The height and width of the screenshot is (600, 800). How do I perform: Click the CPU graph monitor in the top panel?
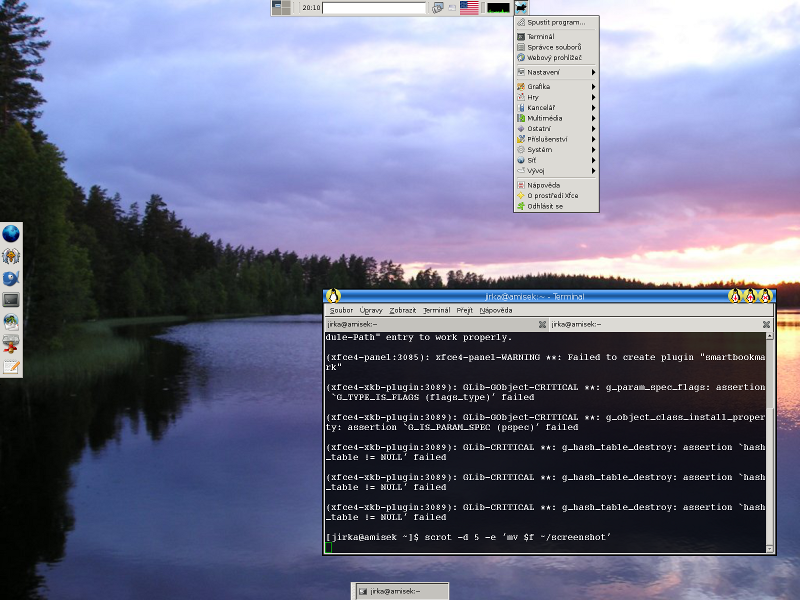497,8
